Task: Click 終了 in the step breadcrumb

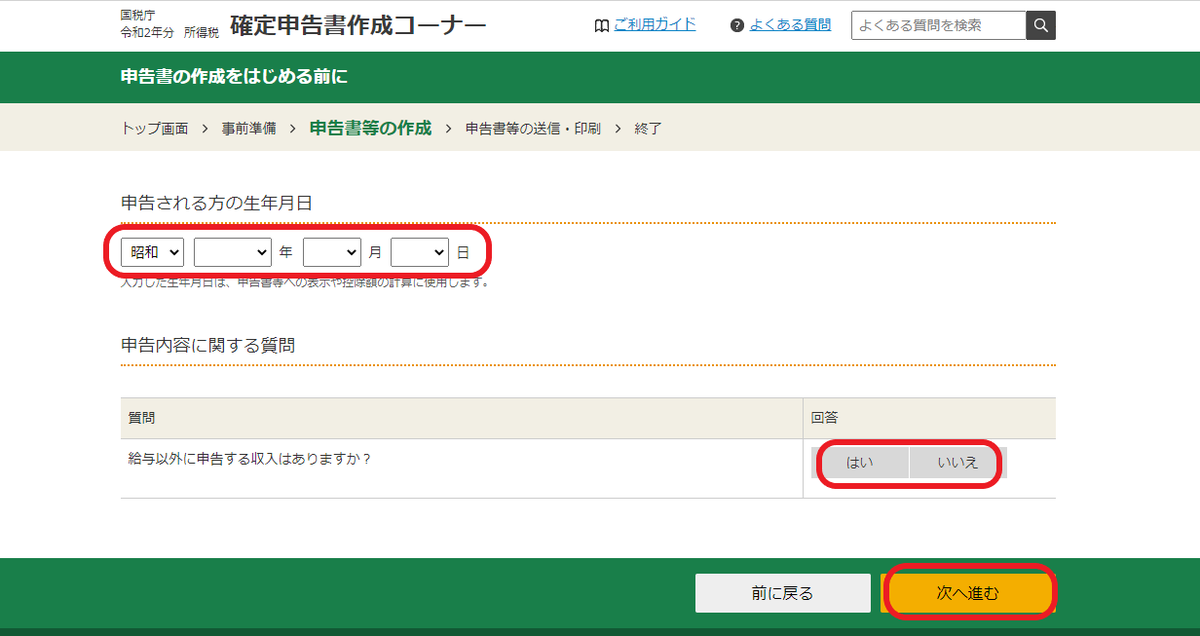Action: click(x=648, y=129)
